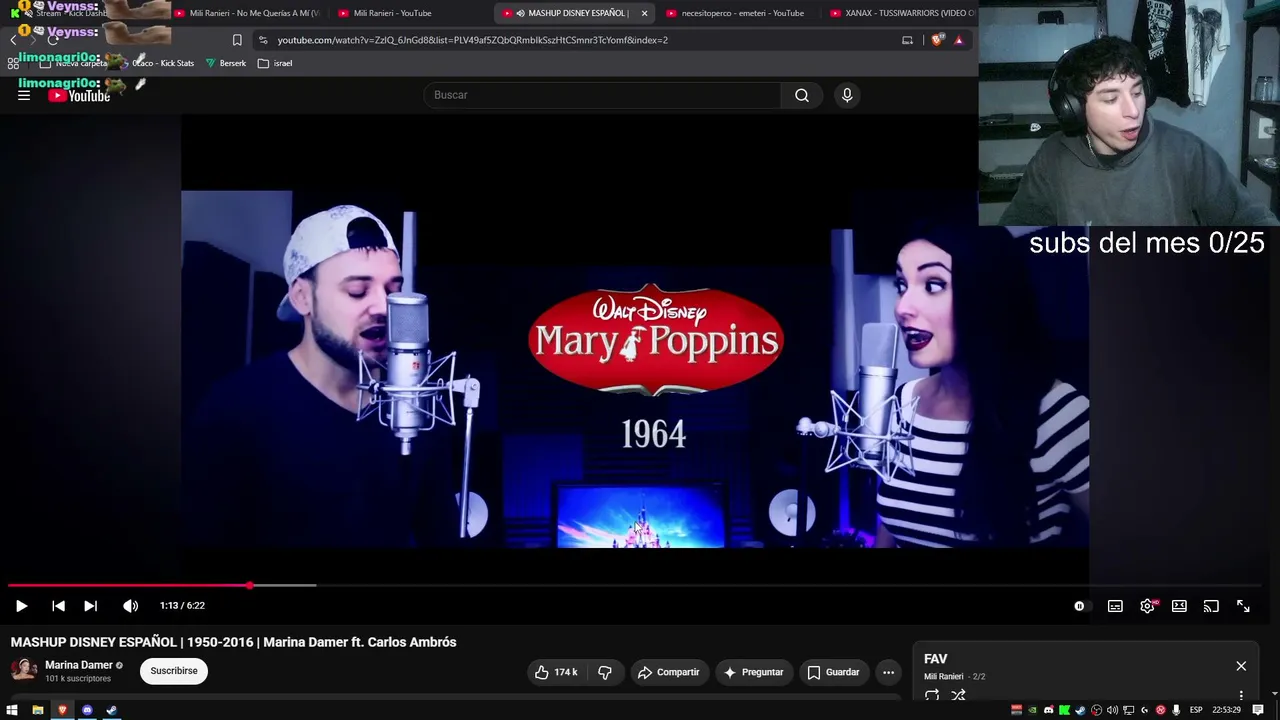Screen dimensions: 1280x720
Task: Toggle subtitles in the video player
Action: click(1115, 606)
